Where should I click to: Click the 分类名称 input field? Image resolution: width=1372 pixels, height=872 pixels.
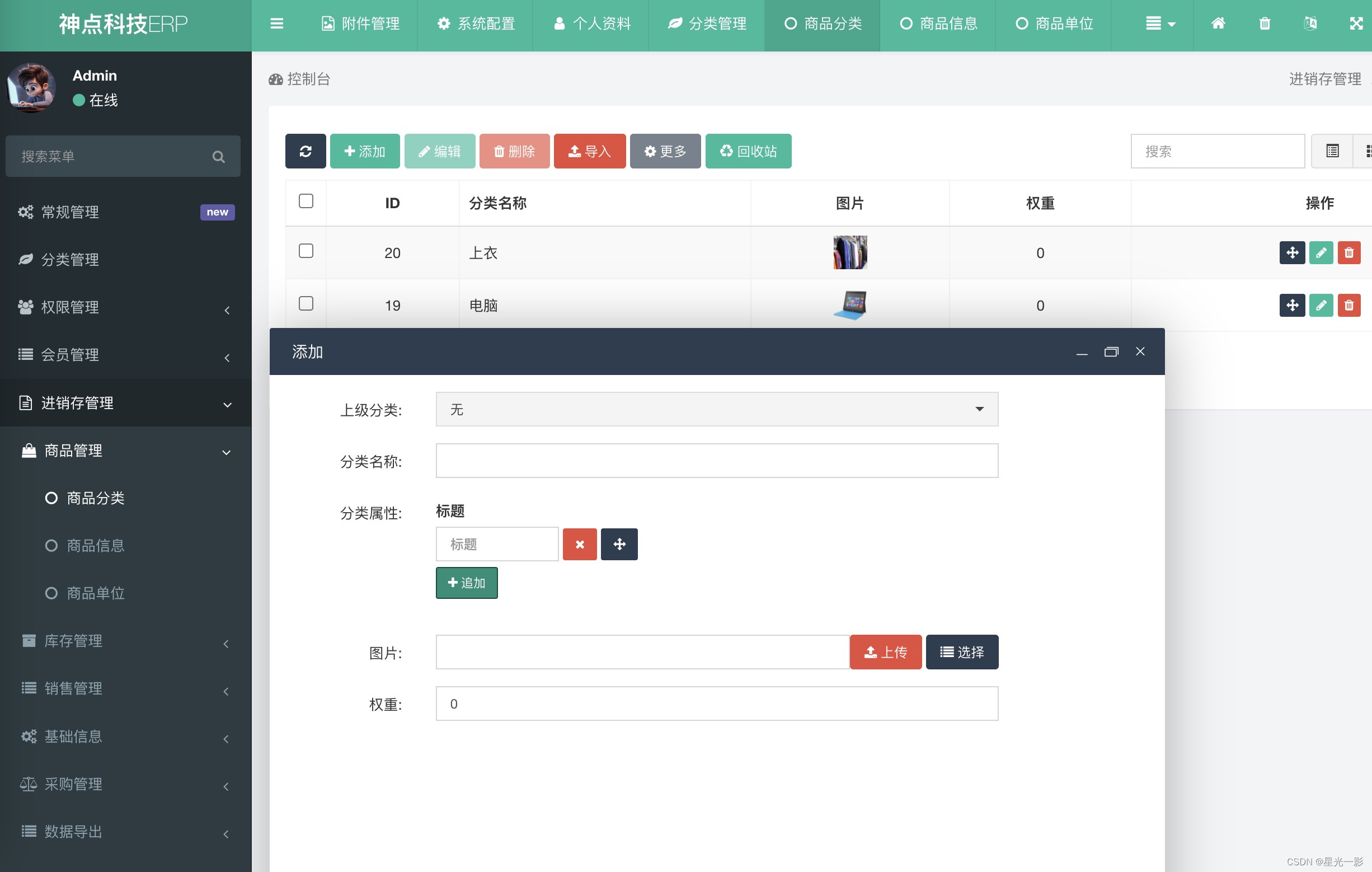pos(716,461)
